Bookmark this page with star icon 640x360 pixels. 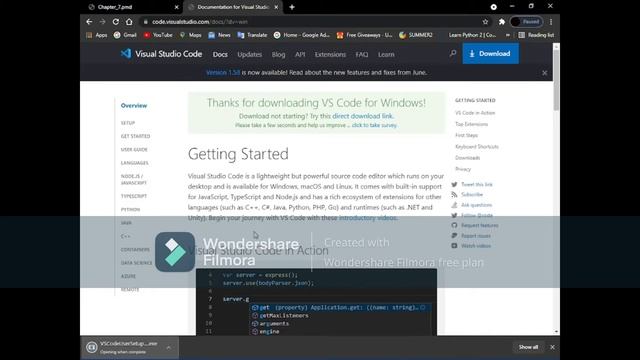click(x=485, y=22)
